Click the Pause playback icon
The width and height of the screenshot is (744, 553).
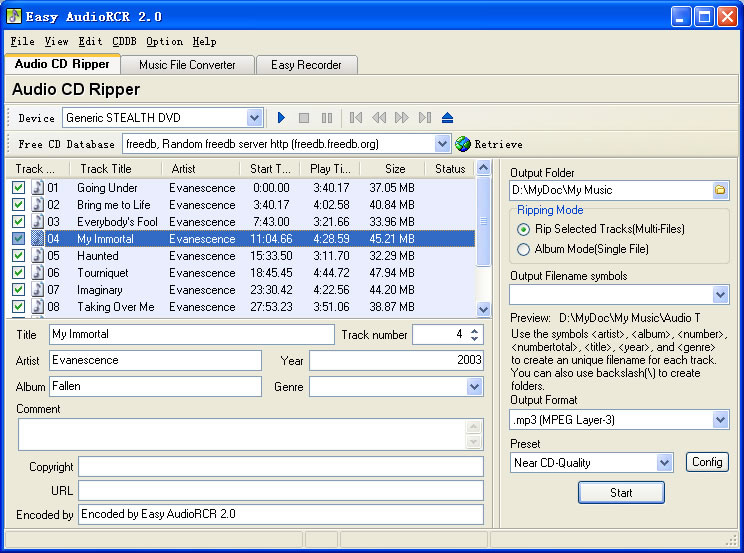(327, 118)
